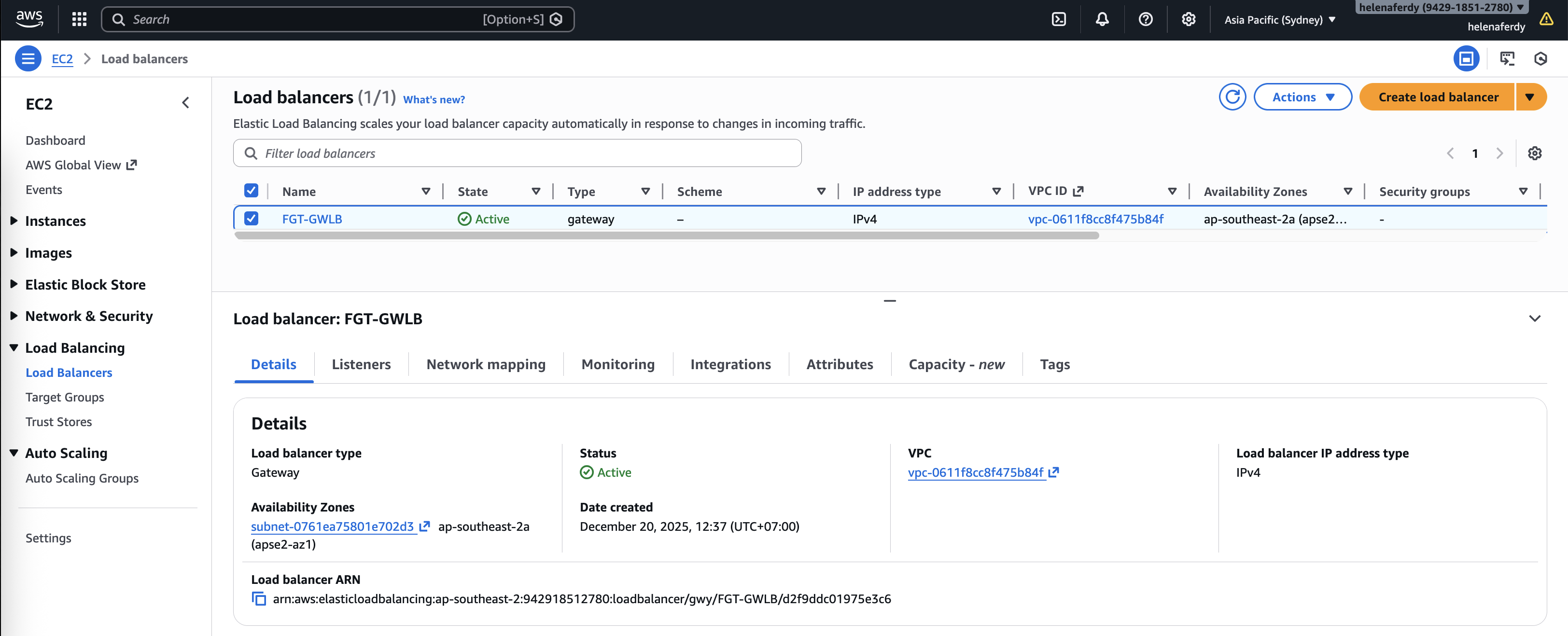This screenshot has height=636, width=1568.
Task: Switch to the Listeners tab
Action: tap(361, 364)
